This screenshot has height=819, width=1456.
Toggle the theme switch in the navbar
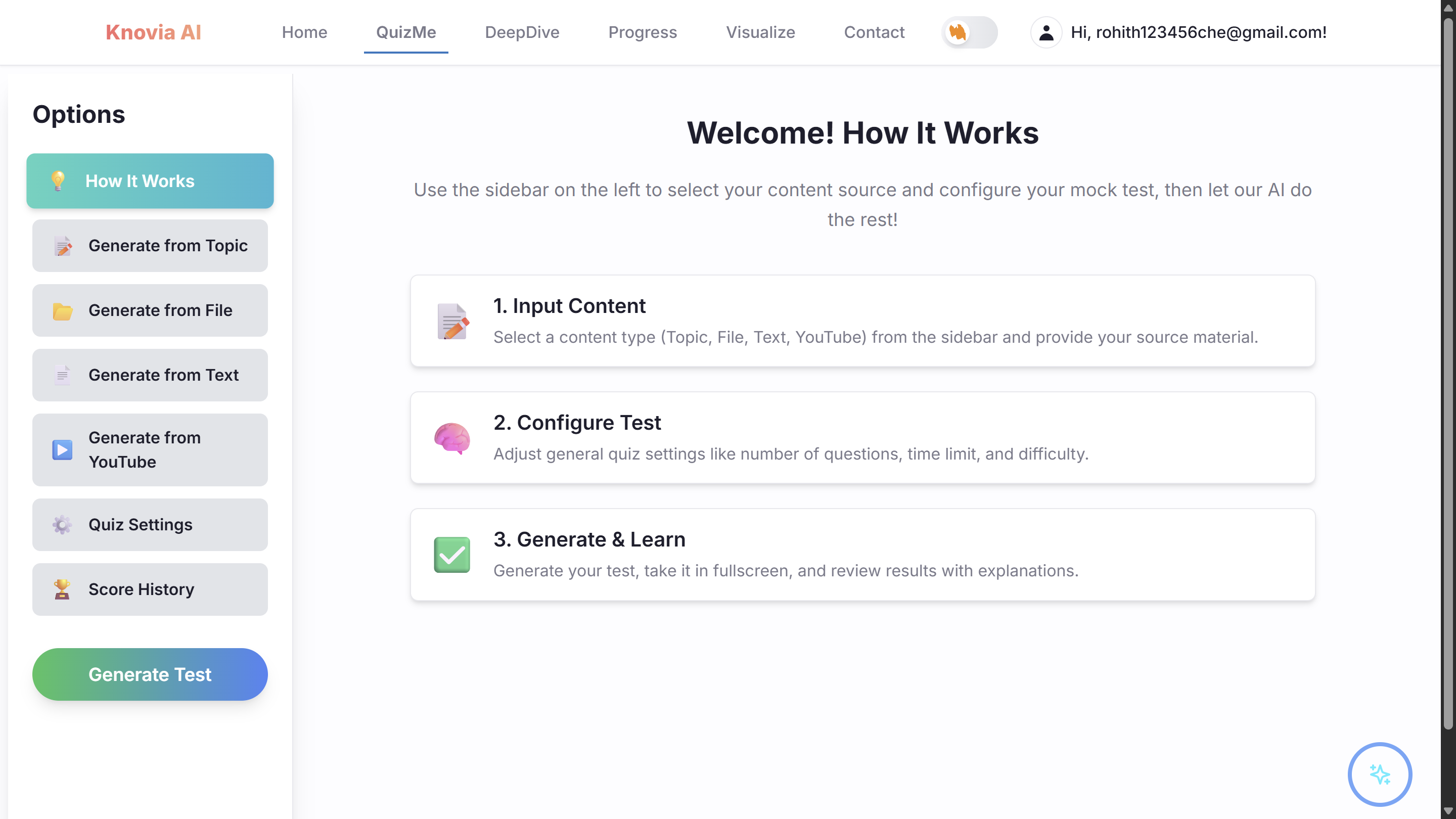click(969, 33)
